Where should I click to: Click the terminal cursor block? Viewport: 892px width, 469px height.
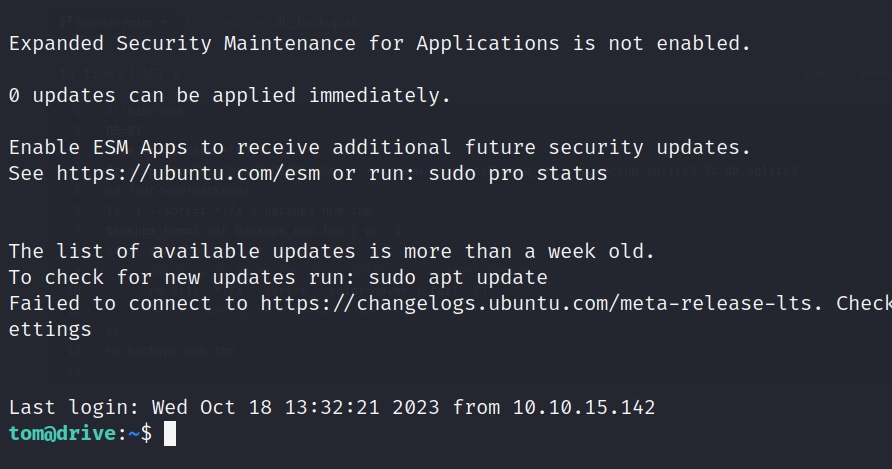pos(170,433)
